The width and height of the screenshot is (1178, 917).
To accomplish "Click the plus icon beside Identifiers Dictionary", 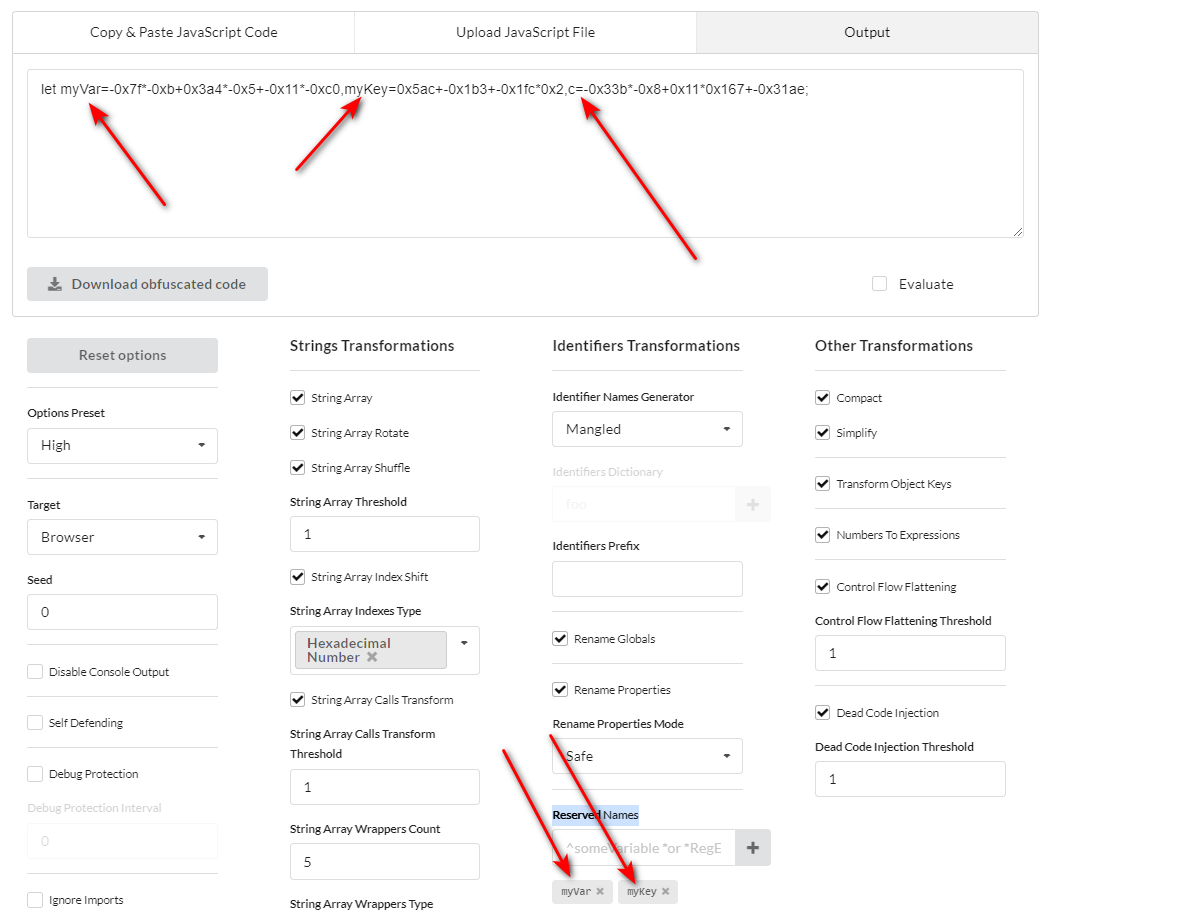I will pos(753,504).
